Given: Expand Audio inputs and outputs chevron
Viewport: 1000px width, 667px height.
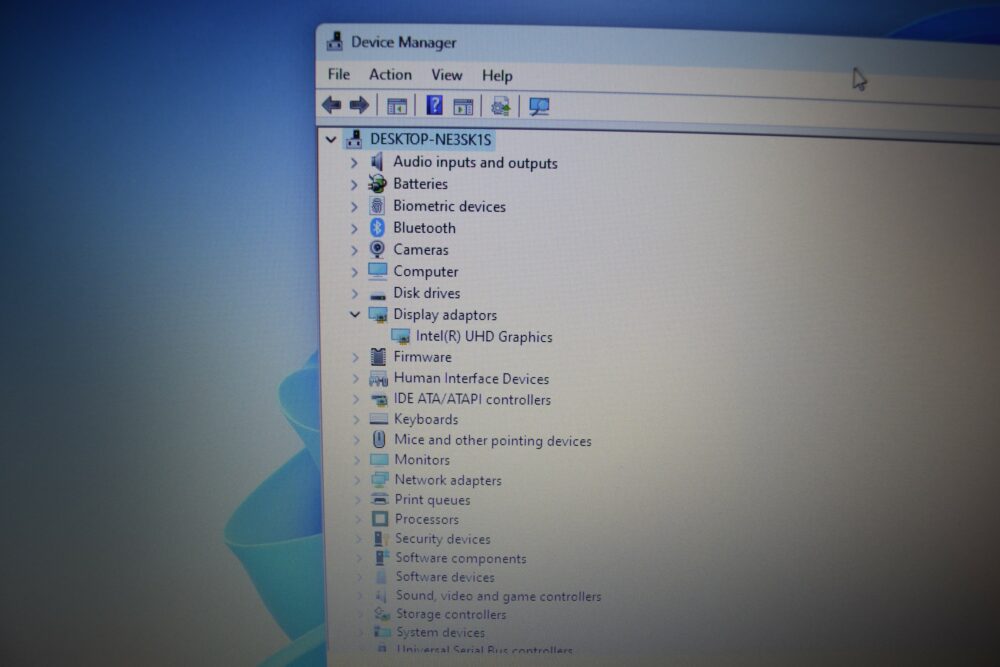Looking at the screenshot, I should 353,163.
